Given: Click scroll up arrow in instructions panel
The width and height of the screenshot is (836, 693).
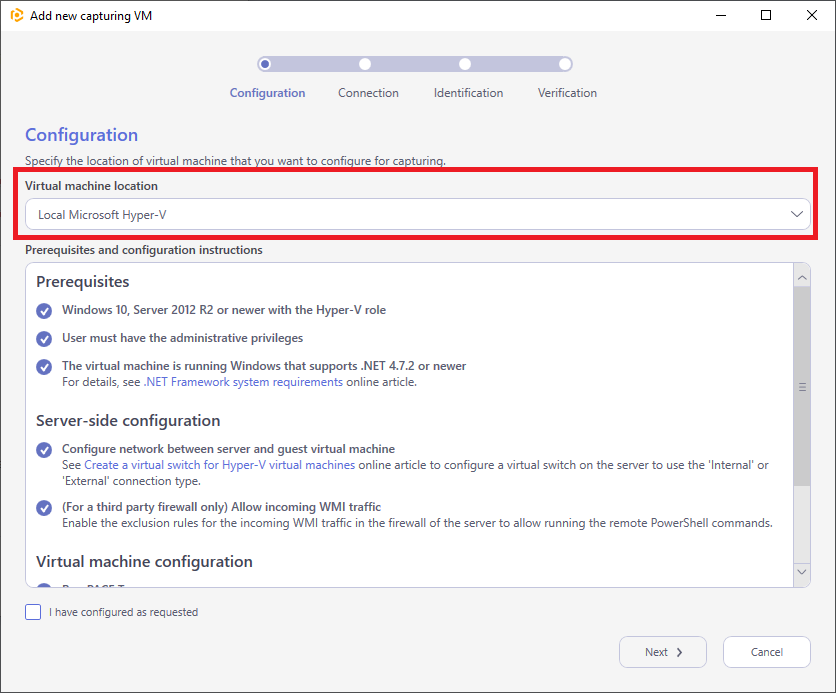Looking at the screenshot, I should coord(802,278).
